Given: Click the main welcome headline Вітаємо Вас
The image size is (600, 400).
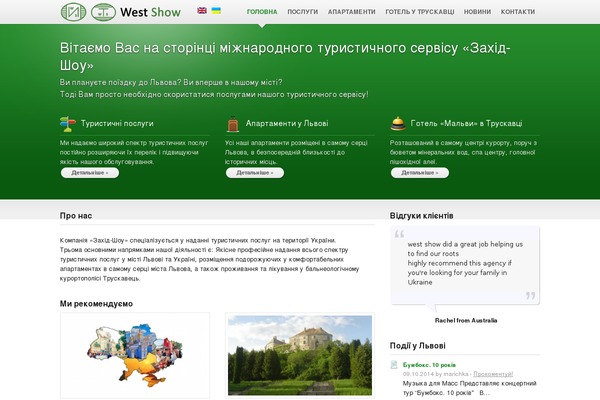Looking at the screenshot, I should pyautogui.click(x=285, y=57).
